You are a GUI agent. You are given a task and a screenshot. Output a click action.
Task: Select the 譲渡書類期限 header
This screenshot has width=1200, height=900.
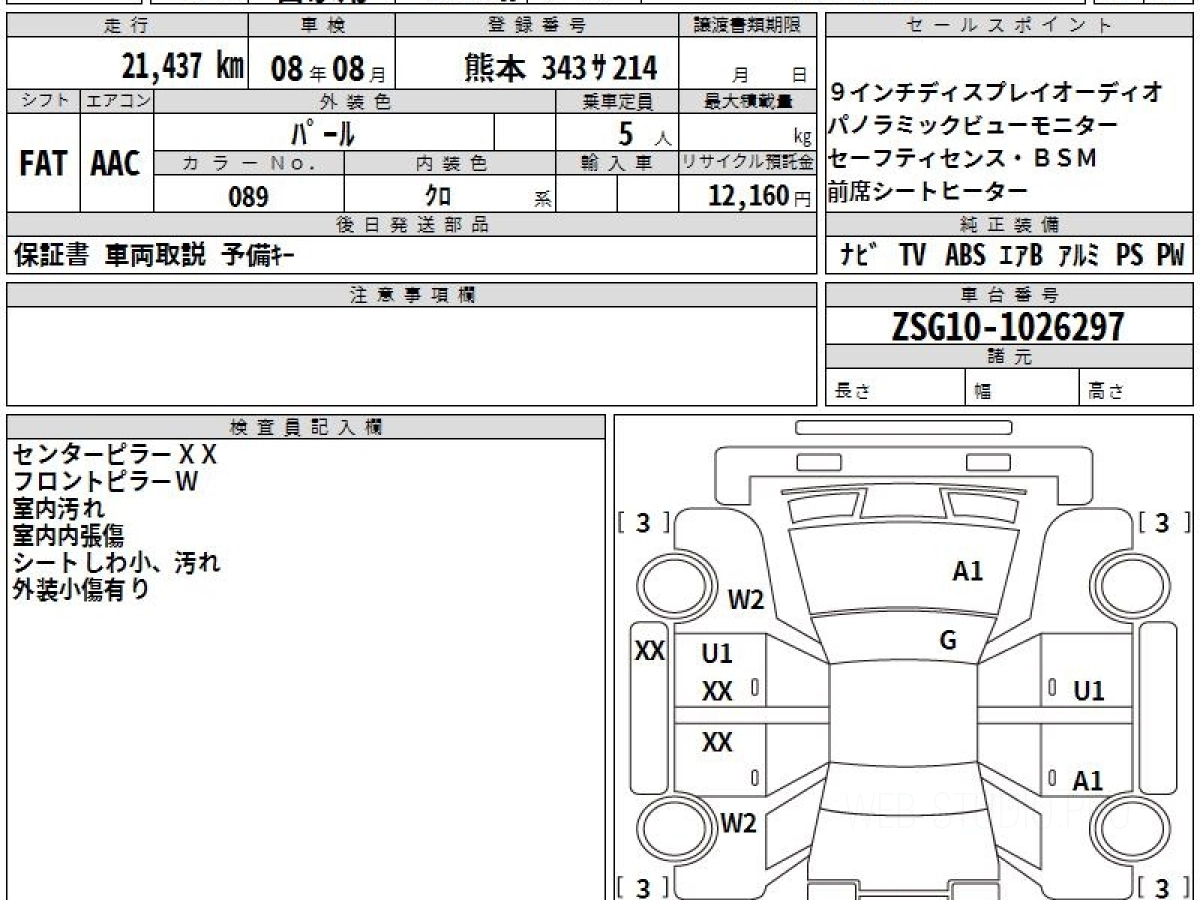(x=748, y=26)
